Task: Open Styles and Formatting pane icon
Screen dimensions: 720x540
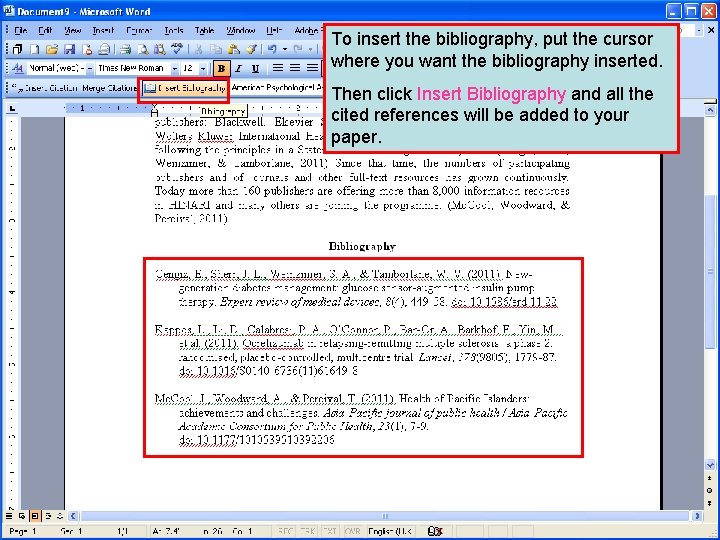Action: 17,68
